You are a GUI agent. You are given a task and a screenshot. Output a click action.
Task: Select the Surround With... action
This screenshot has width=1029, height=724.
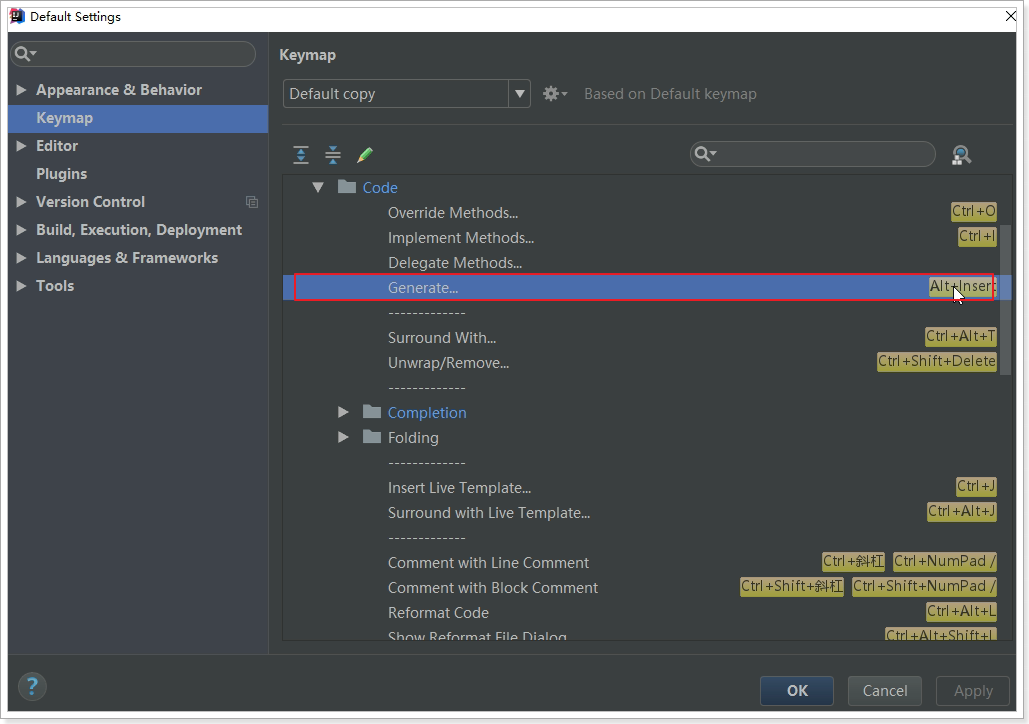point(441,337)
